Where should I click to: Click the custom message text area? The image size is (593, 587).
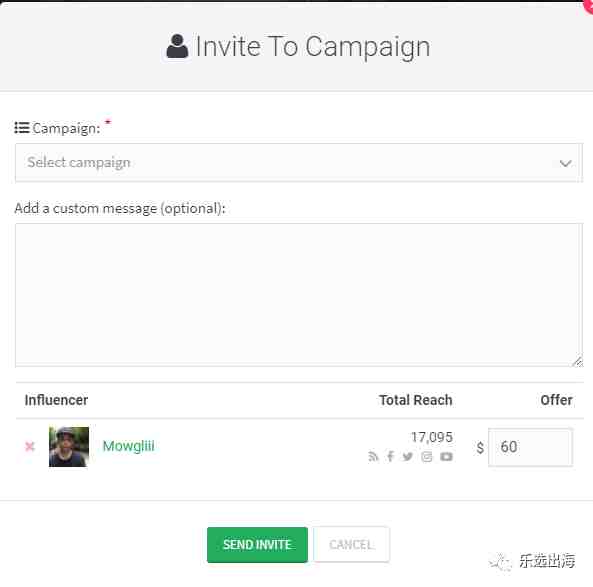[x=299, y=295]
